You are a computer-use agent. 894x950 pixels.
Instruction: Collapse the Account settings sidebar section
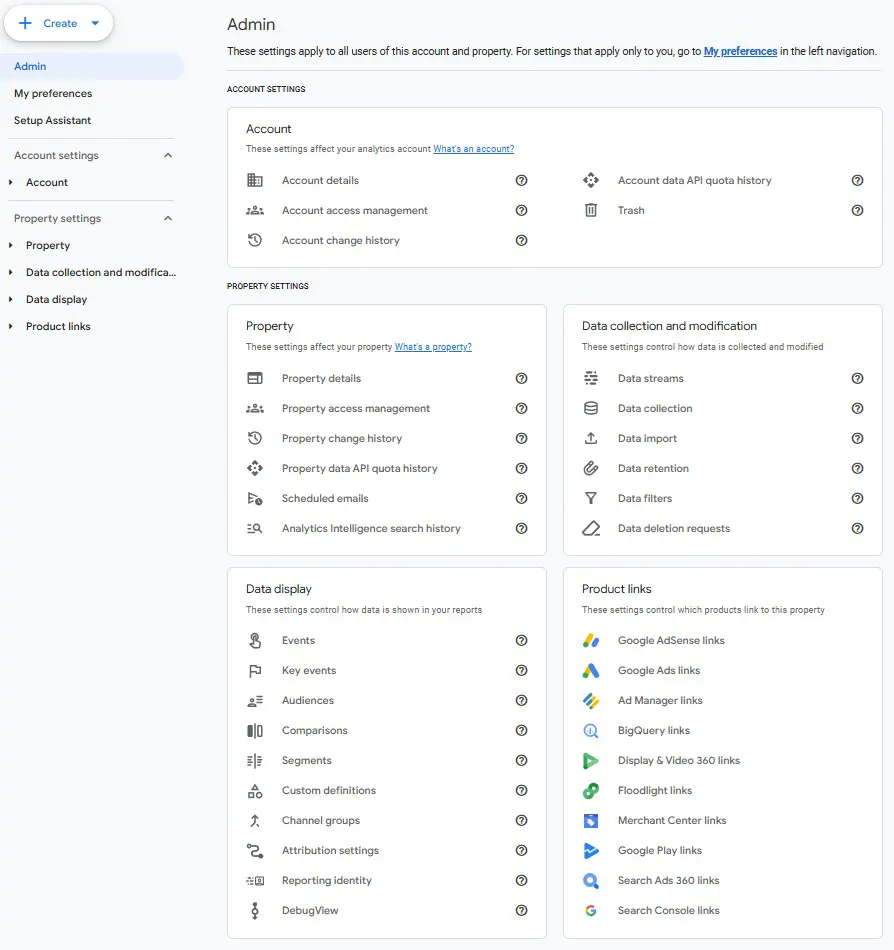(168, 156)
